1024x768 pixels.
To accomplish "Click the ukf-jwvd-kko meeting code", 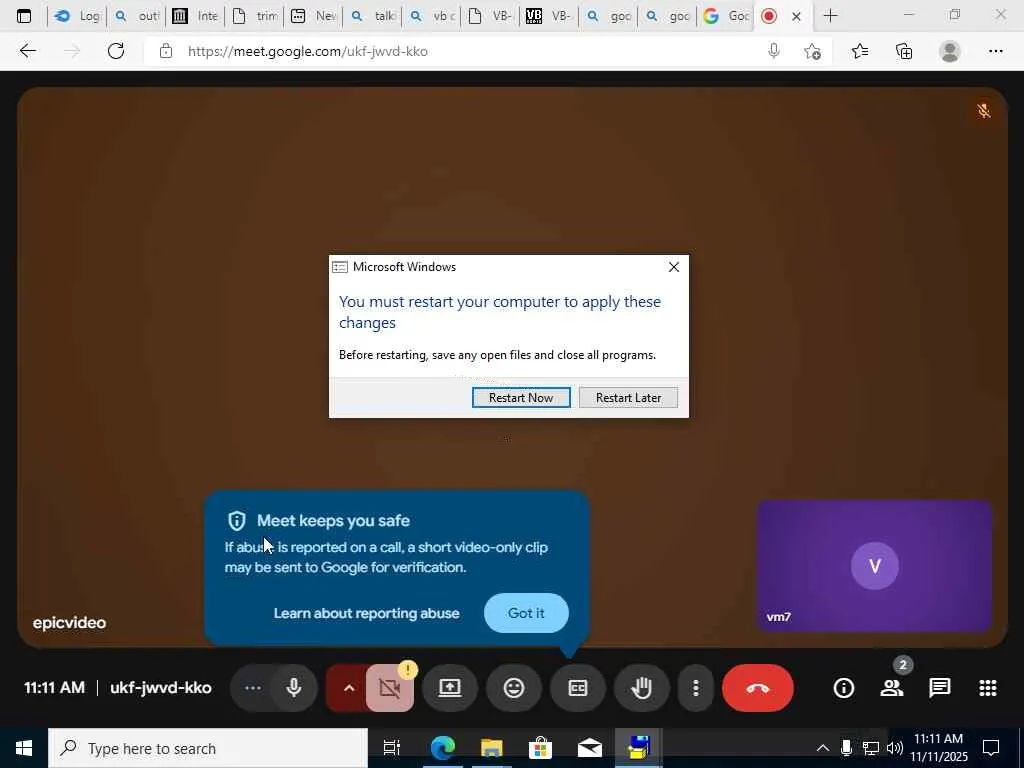I will [161, 688].
